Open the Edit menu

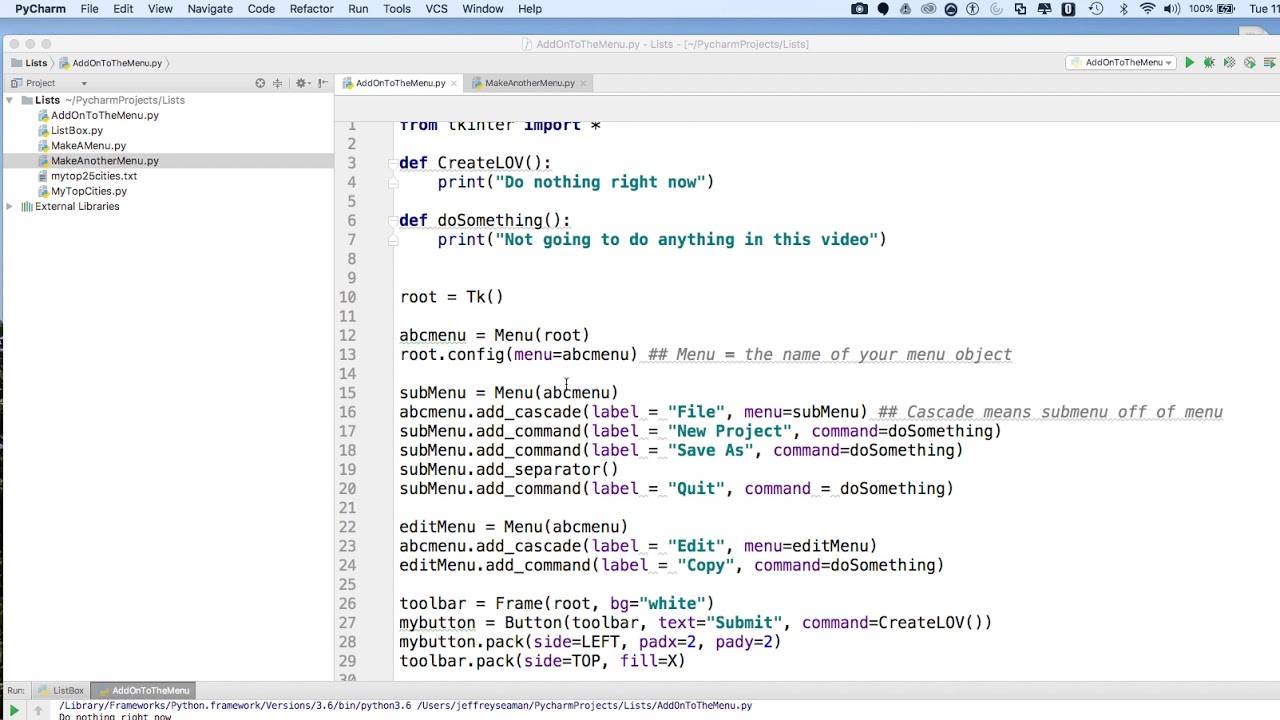123,9
